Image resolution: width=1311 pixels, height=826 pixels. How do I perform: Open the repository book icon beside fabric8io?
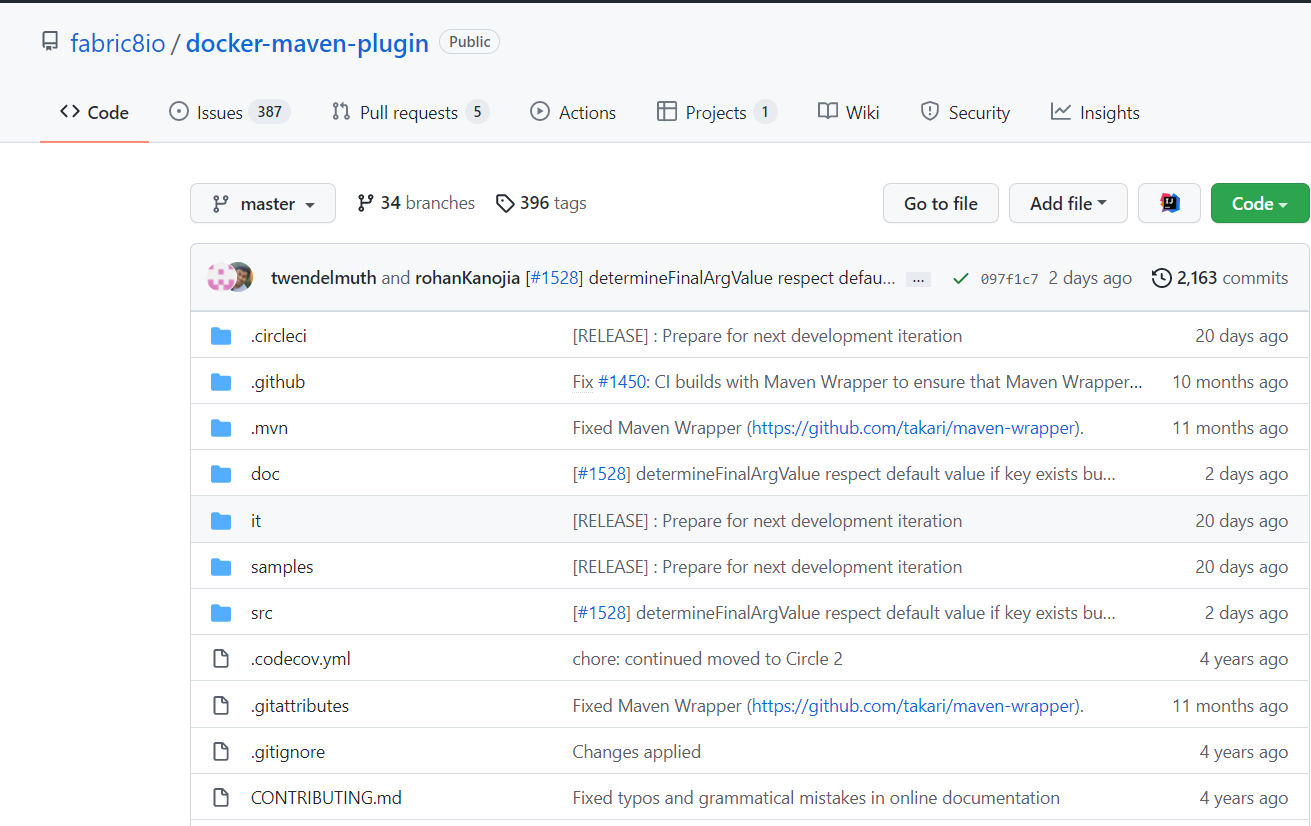(x=50, y=40)
